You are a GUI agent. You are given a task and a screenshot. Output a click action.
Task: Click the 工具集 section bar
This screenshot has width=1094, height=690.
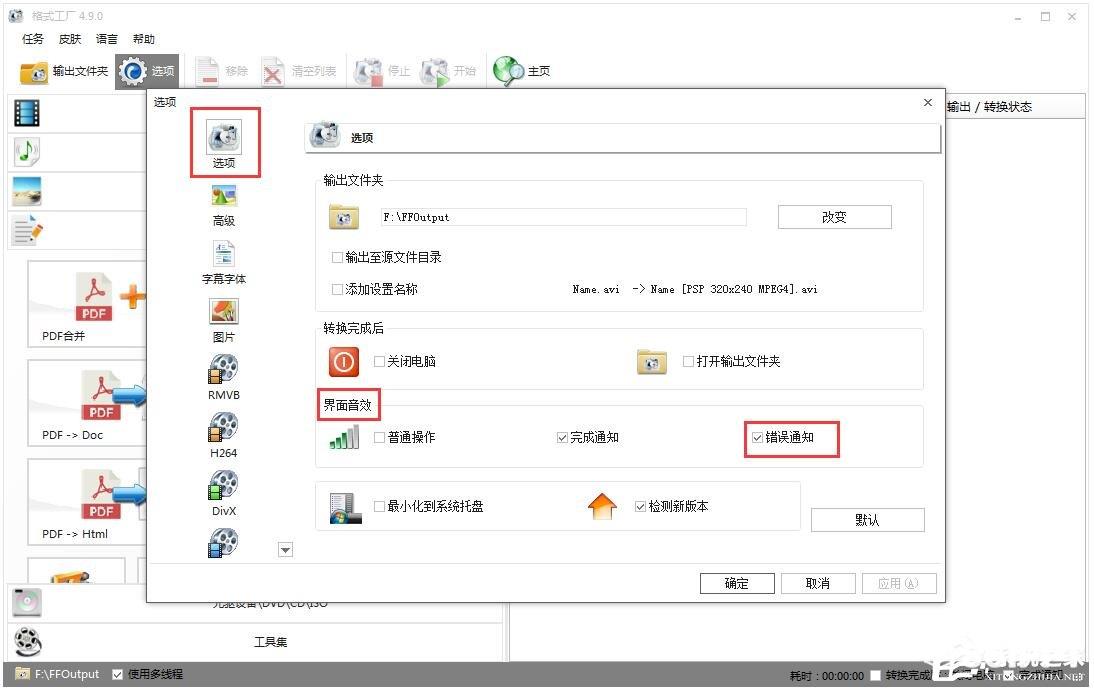[257, 642]
